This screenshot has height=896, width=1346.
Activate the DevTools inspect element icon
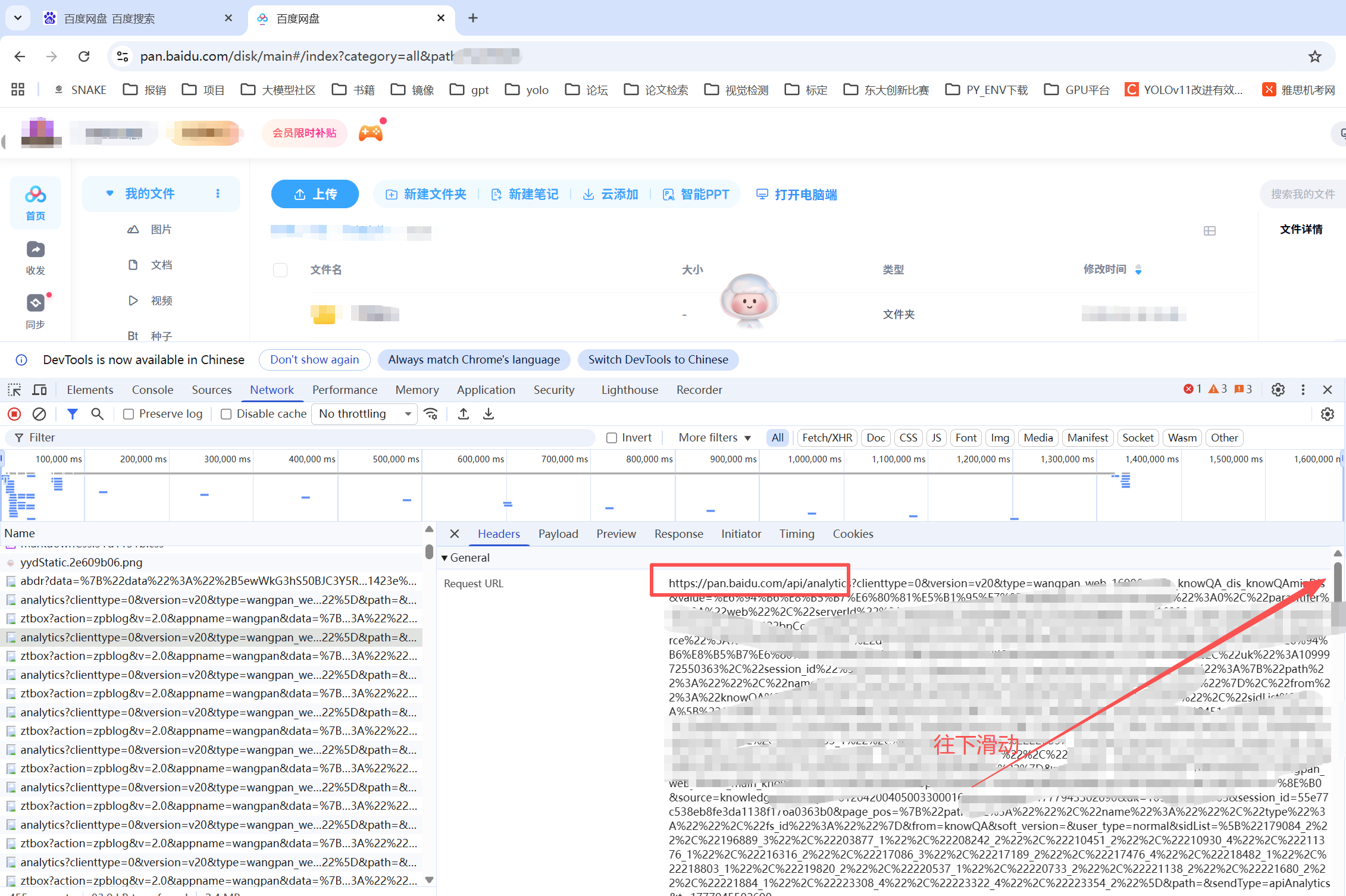(x=14, y=390)
